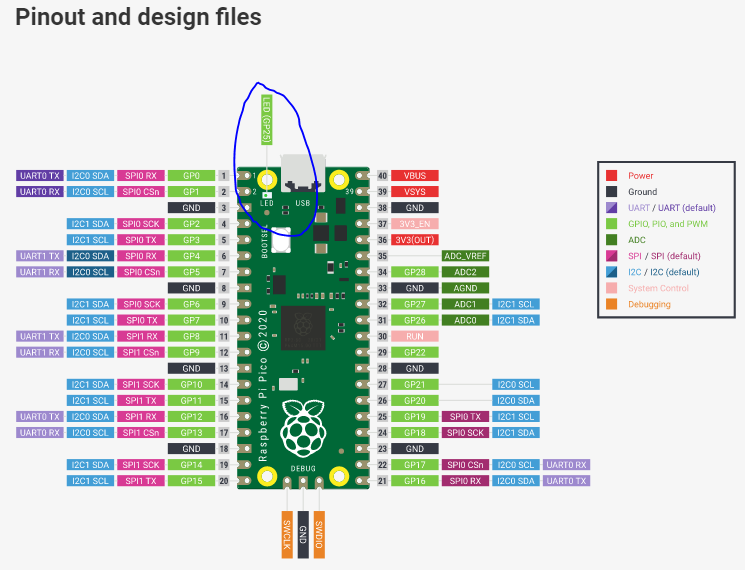Click the VBUS pin label
The height and width of the screenshot is (570, 745).
coord(415,176)
